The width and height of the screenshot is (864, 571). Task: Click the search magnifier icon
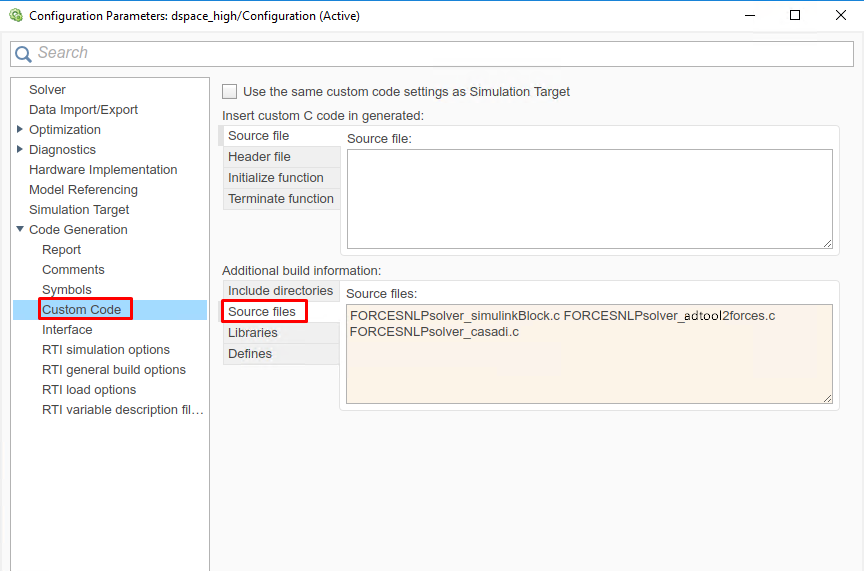[x=23, y=54]
